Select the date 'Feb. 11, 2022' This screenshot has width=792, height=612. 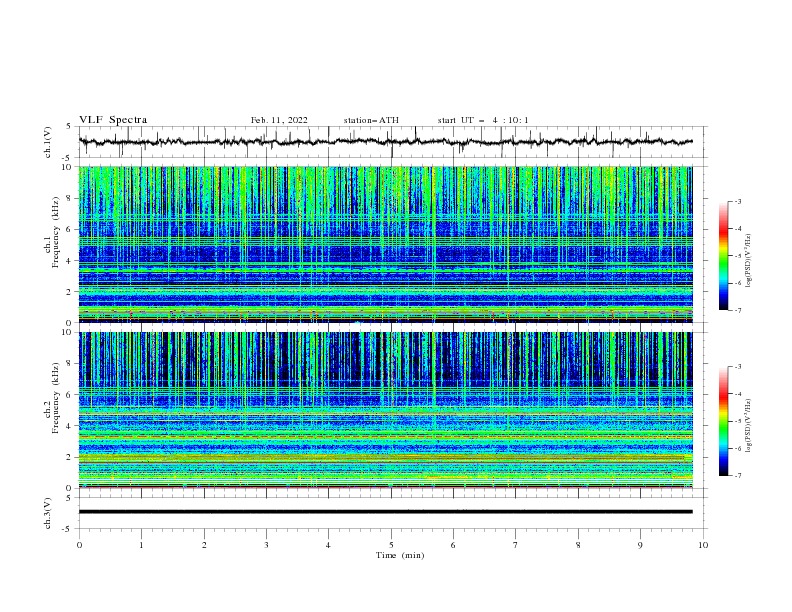click(279, 120)
